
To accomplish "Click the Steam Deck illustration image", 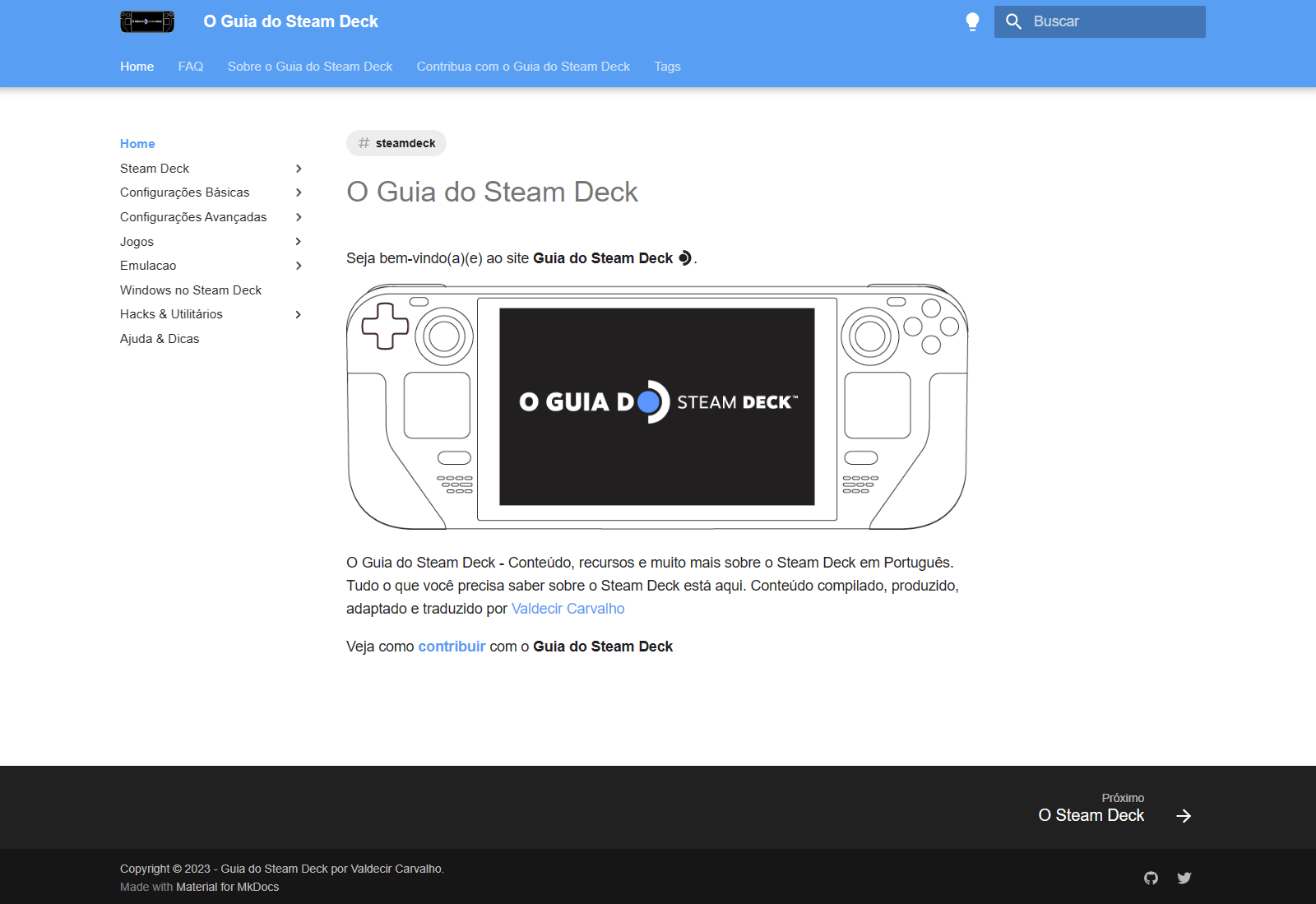I will (x=657, y=406).
